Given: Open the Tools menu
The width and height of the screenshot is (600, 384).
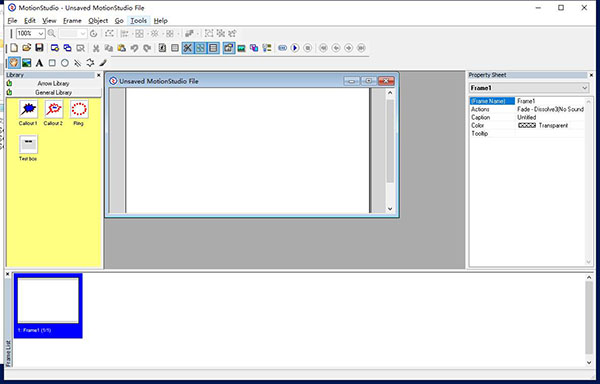Looking at the screenshot, I should [x=139, y=21].
